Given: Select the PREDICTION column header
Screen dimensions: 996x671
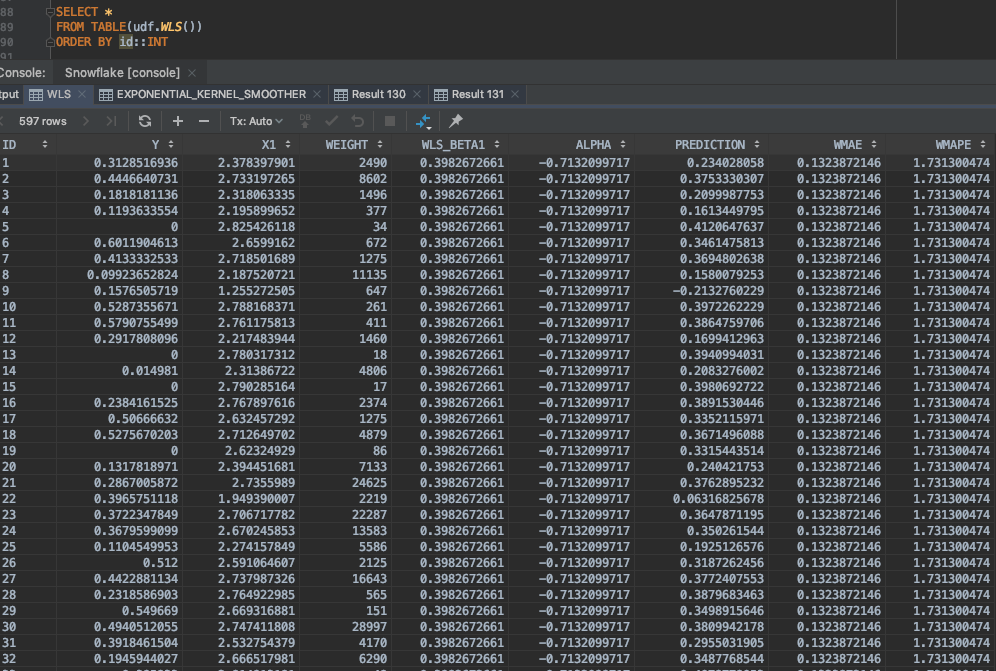Looking at the screenshot, I should click(x=710, y=145).
